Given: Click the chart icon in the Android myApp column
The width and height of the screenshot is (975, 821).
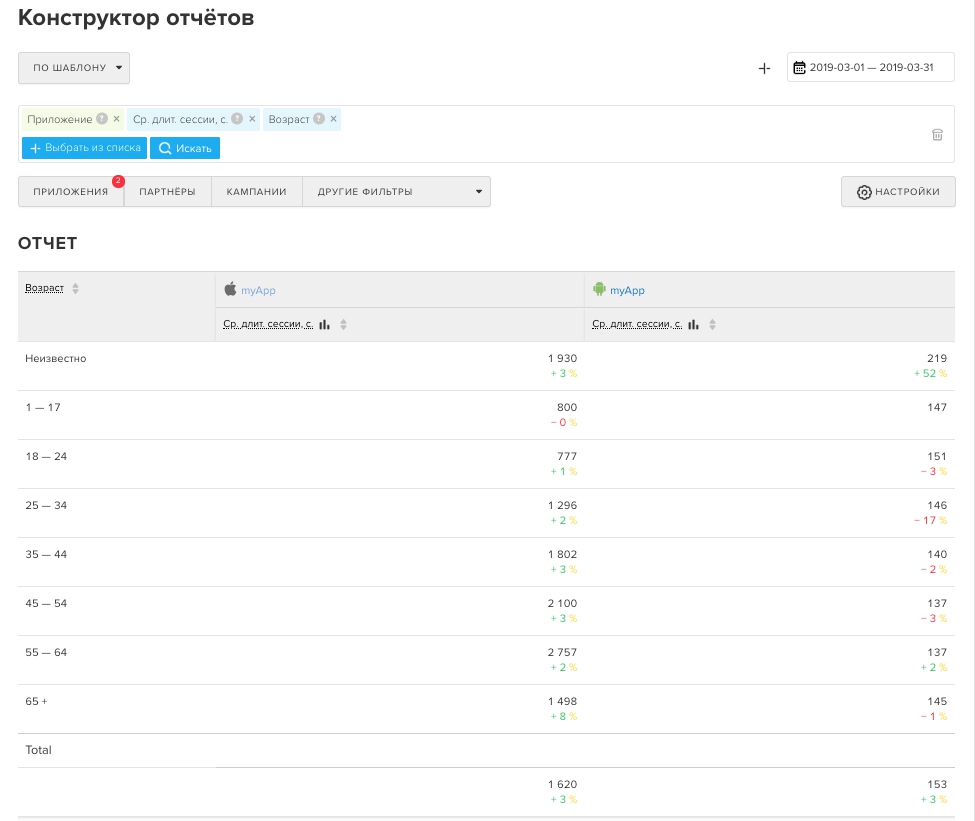Looking at the screenshot, I should click(x=694, y=325).
